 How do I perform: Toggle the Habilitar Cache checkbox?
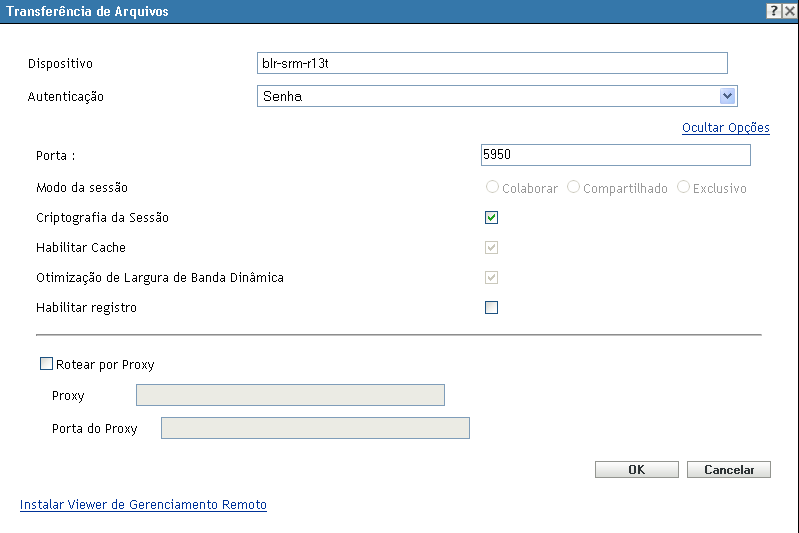(x=491, y=247)
